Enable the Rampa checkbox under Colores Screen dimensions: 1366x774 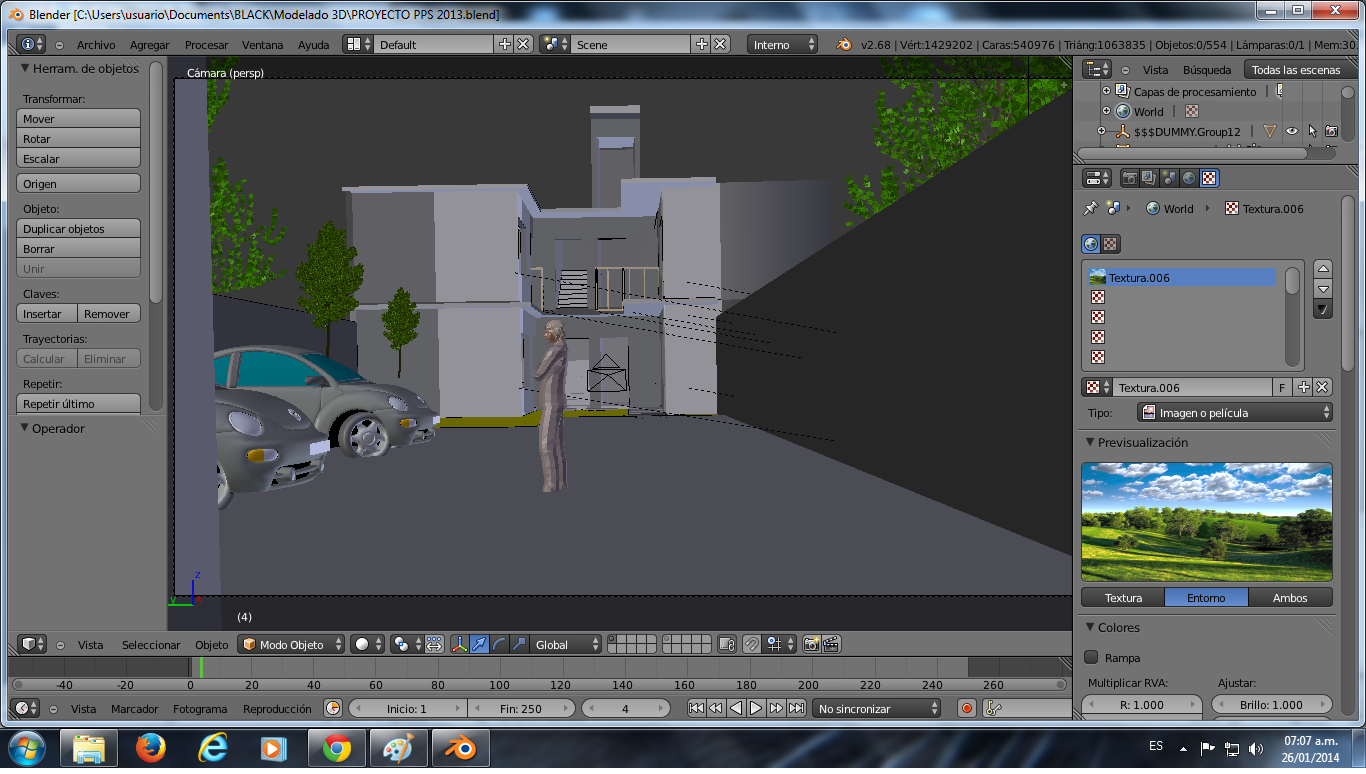point(1092,658)
